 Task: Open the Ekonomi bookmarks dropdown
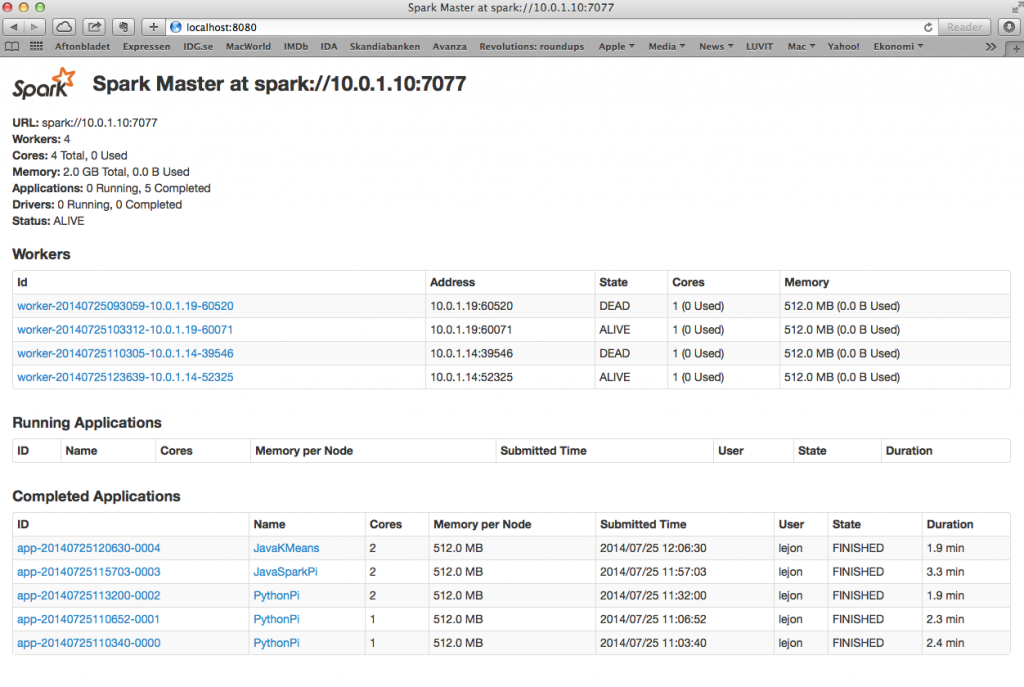[x=897, y=46]
